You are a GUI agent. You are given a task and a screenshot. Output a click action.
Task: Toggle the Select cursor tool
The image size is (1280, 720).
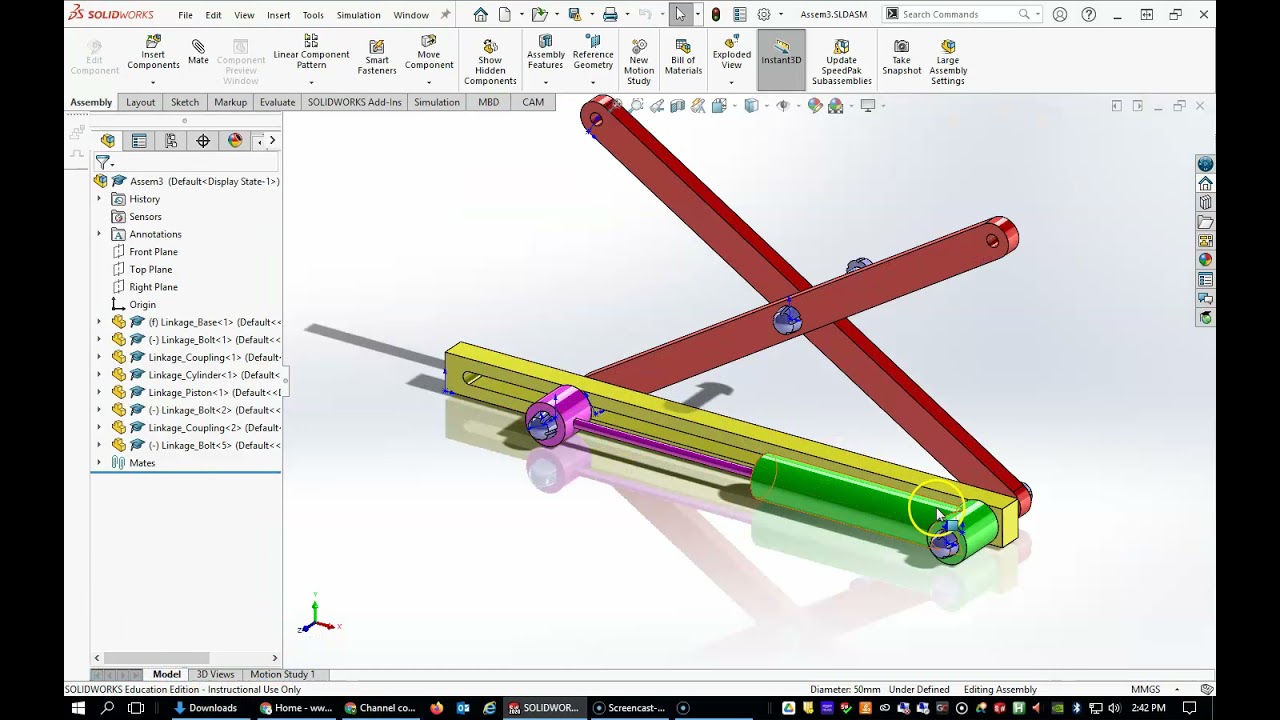pyautogui.click(x=680, y=14)
